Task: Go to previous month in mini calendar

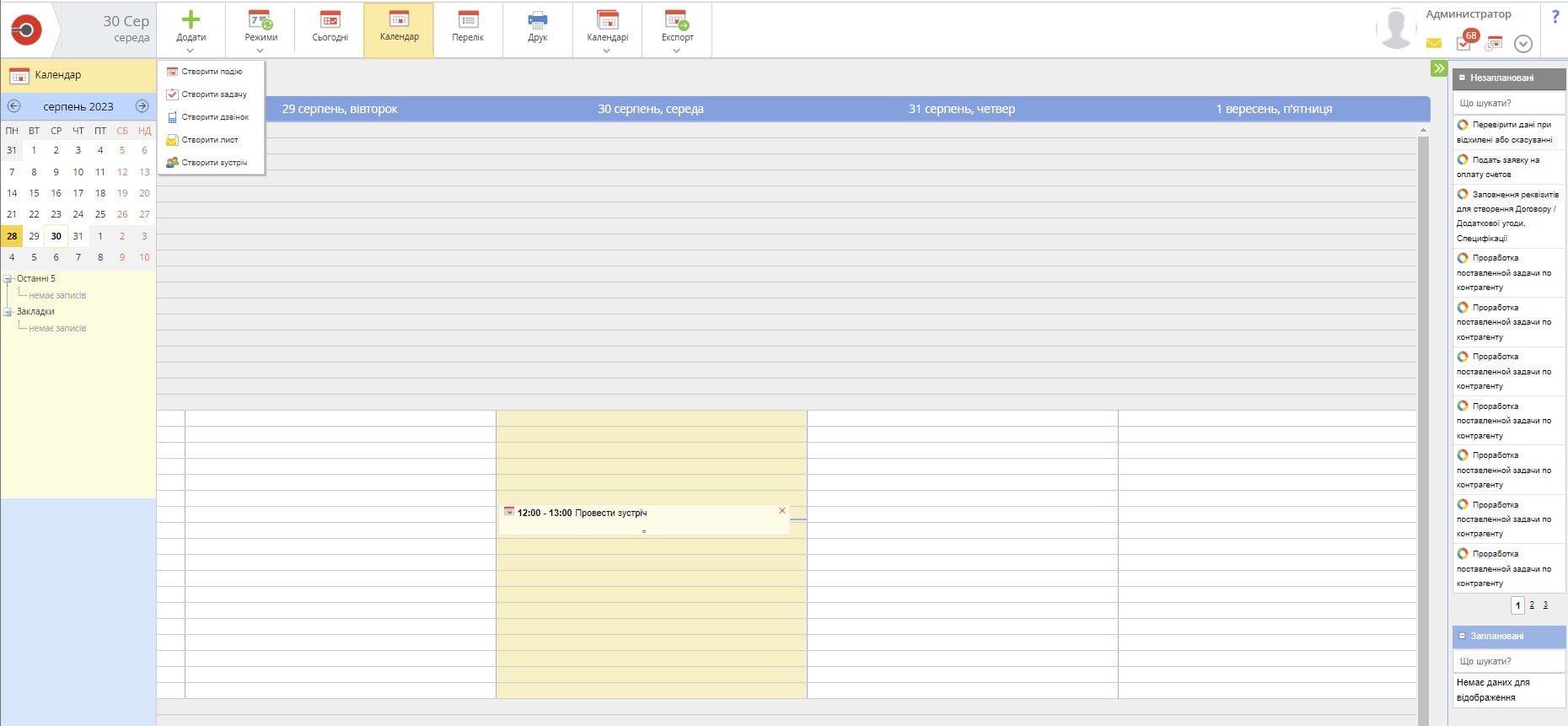Action: [14, 106]
